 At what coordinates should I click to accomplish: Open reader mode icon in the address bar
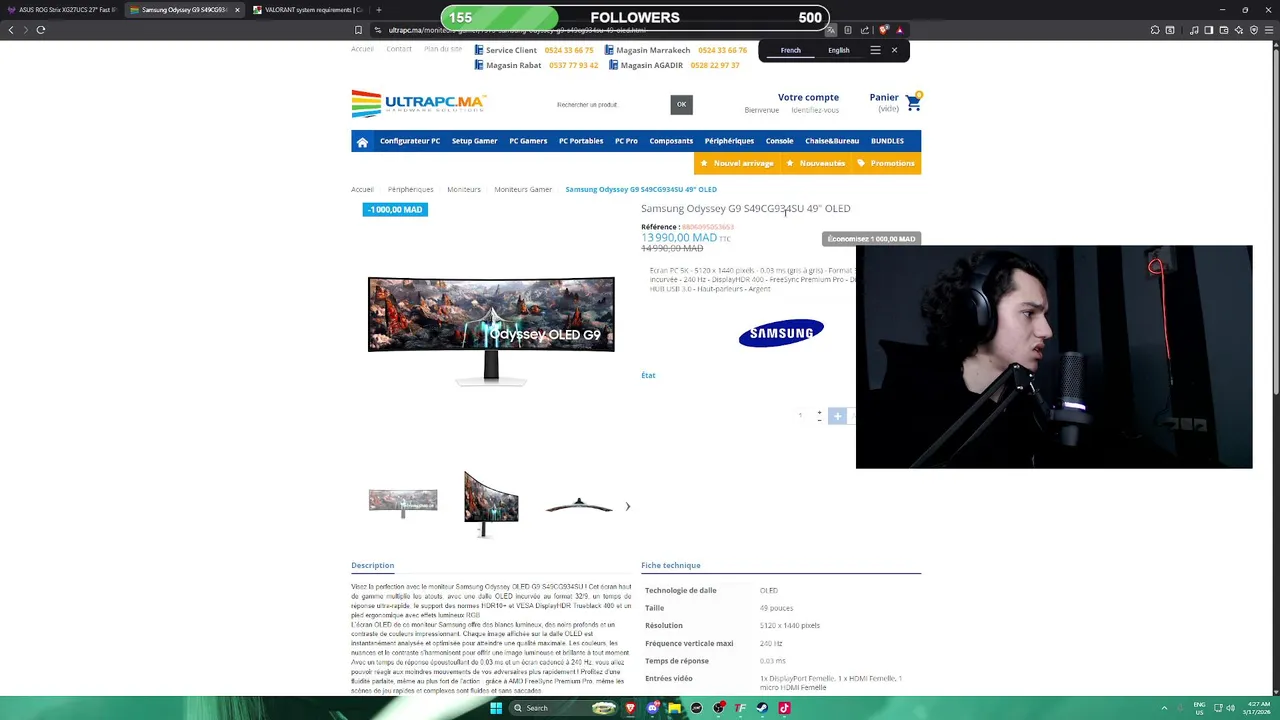(x=847, y=30)
